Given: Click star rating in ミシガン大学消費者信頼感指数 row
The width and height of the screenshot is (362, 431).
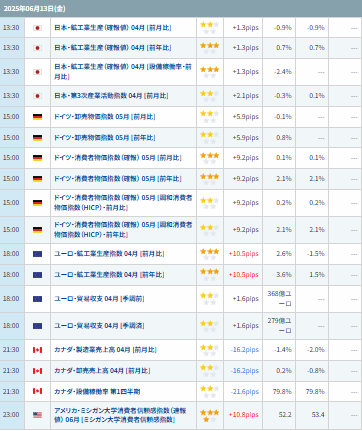Looking at the screenshot, I should [x=209, y=416].
